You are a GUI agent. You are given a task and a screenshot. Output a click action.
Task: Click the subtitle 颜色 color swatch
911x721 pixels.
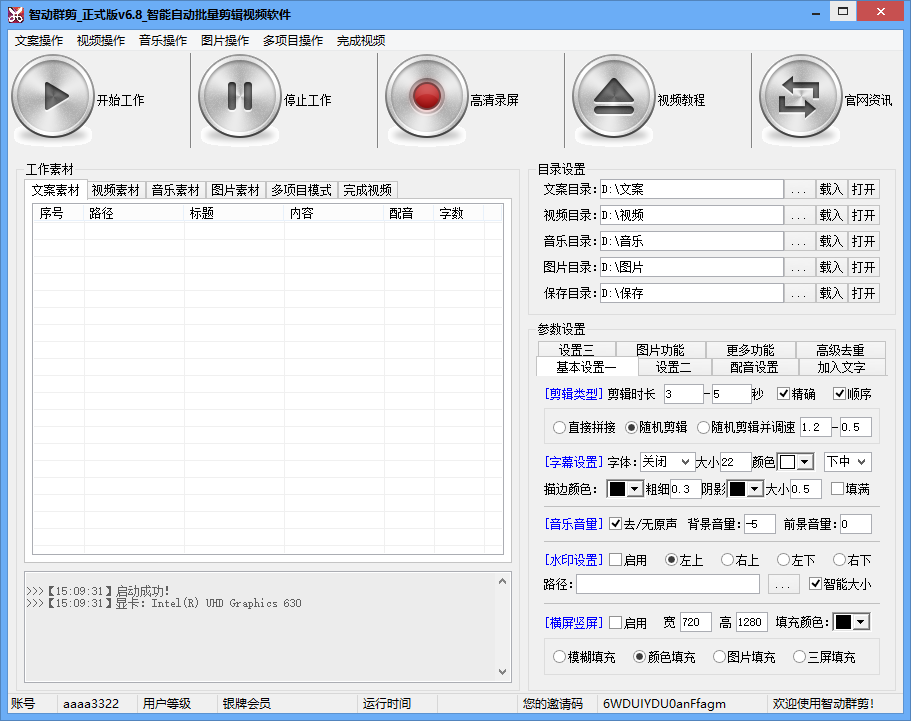787,462
